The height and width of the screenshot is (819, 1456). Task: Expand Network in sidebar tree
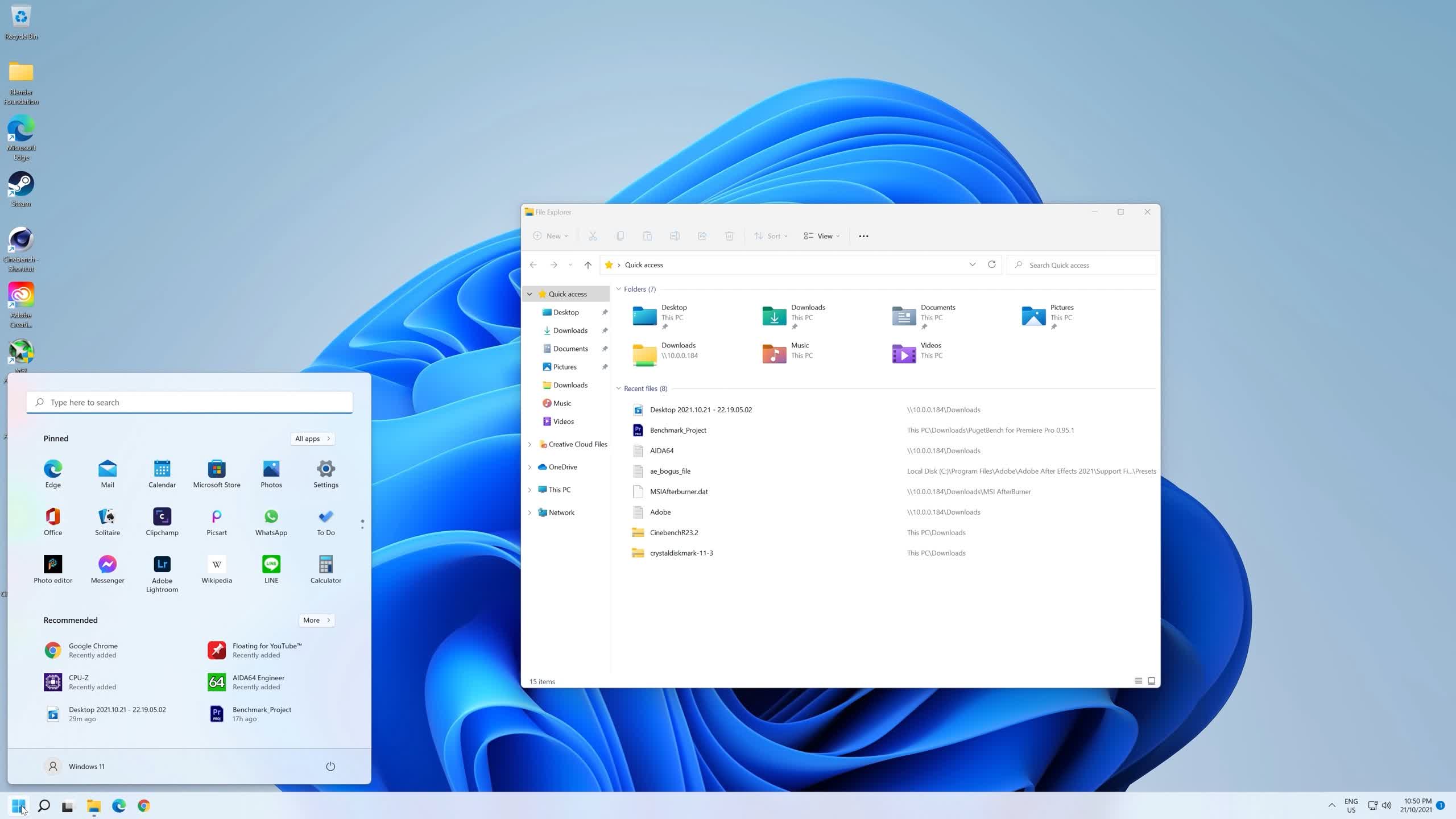coord(529,512)
